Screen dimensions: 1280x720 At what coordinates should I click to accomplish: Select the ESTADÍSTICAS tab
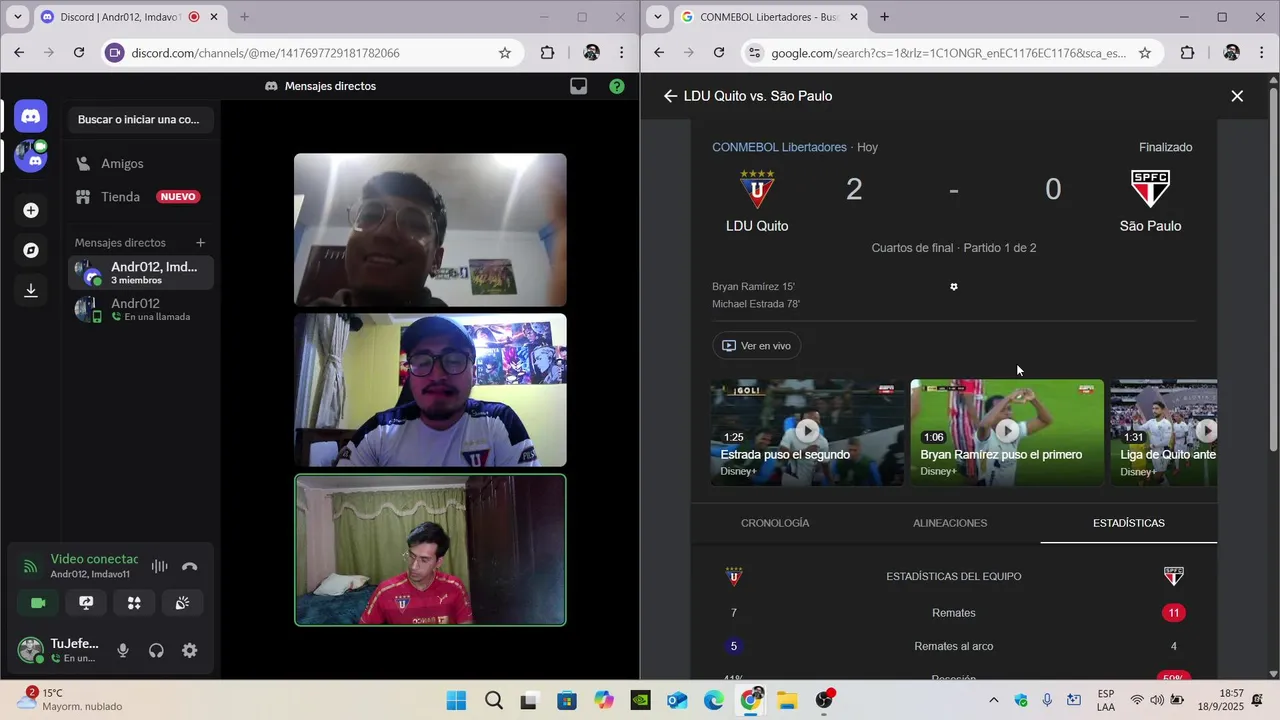pos(1129,523)
